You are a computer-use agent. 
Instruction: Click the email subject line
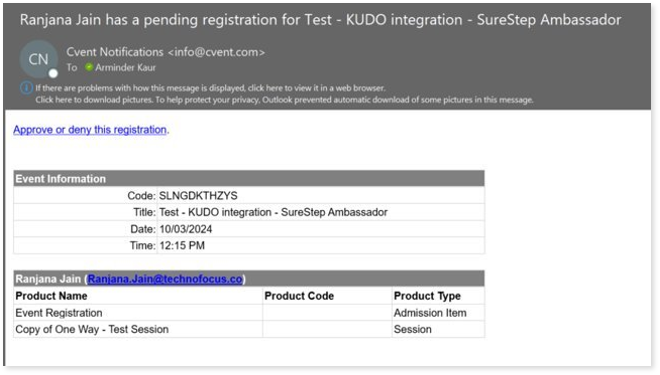point(320,20)
